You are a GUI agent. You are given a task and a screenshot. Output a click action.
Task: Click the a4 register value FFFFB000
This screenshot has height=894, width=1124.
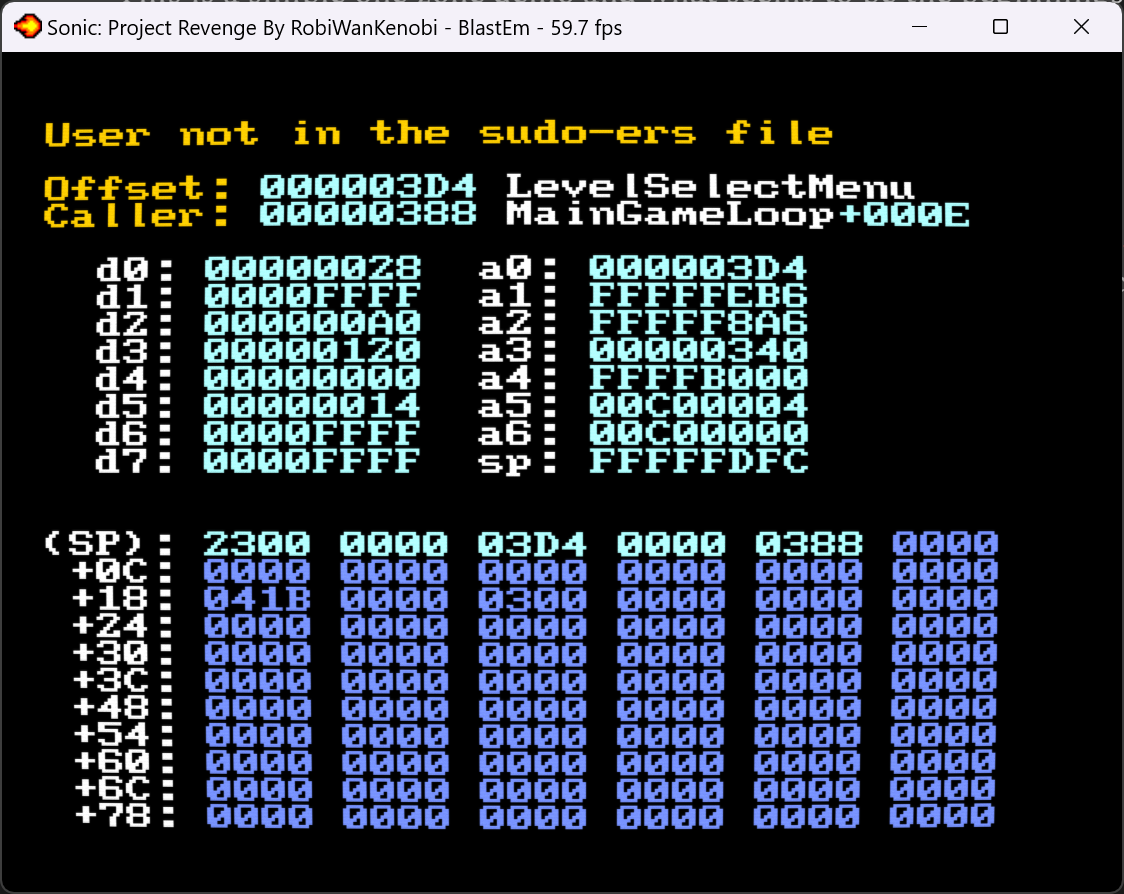pos(698,378)
